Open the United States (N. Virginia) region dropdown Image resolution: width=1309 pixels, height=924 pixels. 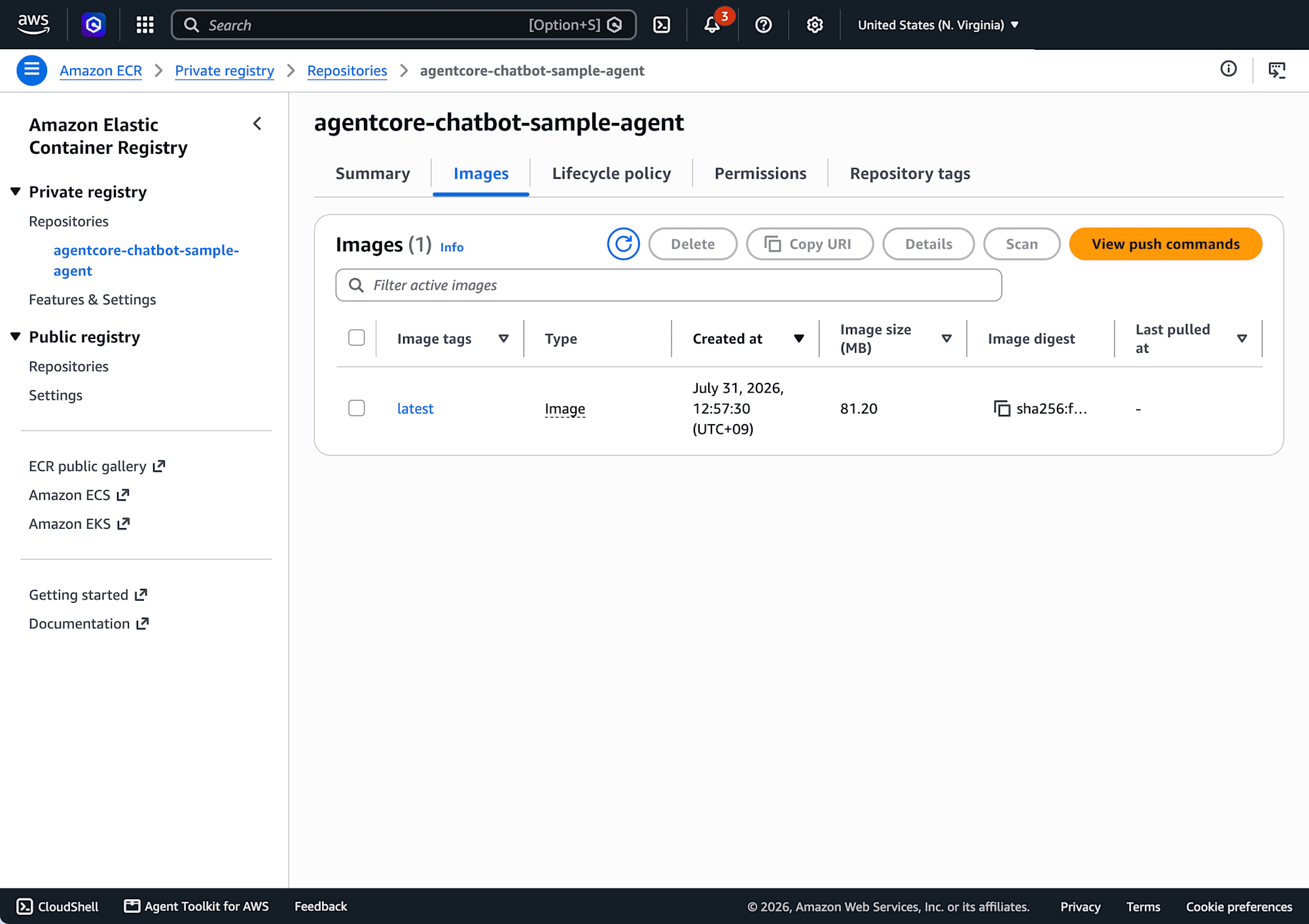[x=938, y=25]
